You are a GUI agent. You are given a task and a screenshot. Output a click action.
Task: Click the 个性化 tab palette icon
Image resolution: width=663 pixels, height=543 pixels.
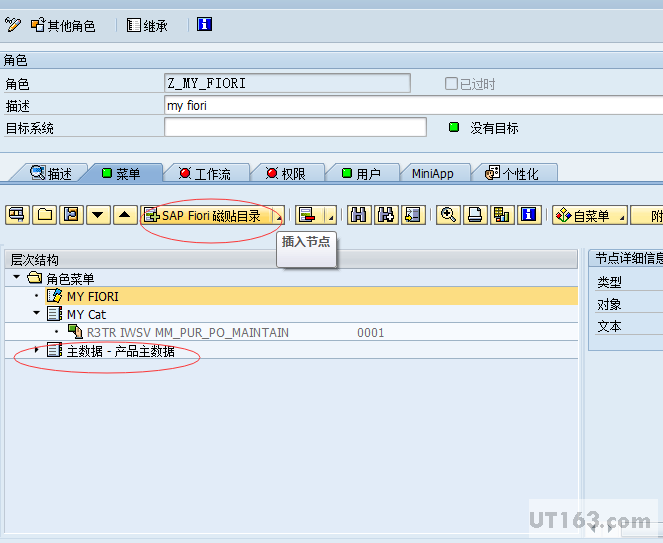[x=493, y=173]
